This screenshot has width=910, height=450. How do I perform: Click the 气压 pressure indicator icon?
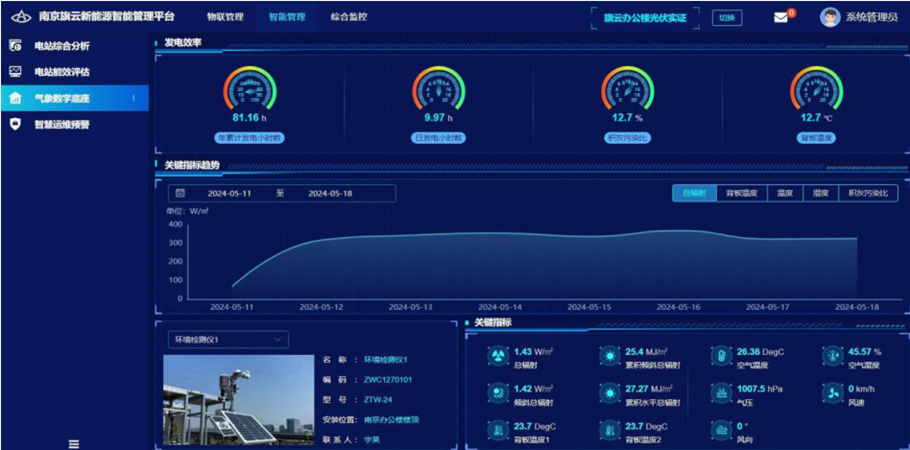721,392
